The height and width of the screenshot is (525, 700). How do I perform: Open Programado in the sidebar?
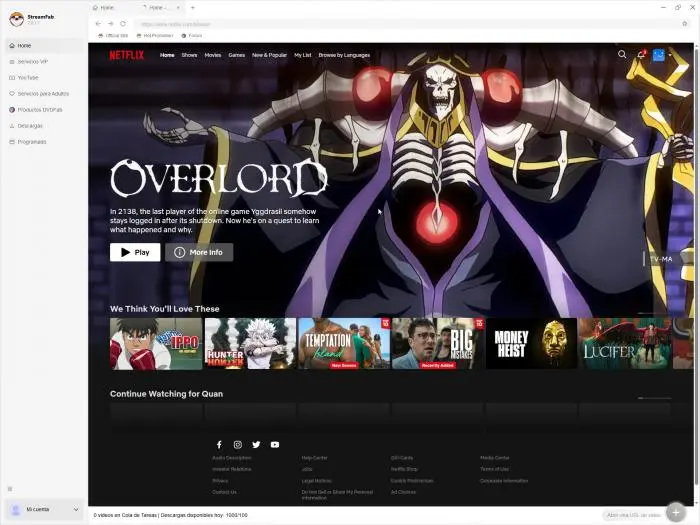click(45, 142)
